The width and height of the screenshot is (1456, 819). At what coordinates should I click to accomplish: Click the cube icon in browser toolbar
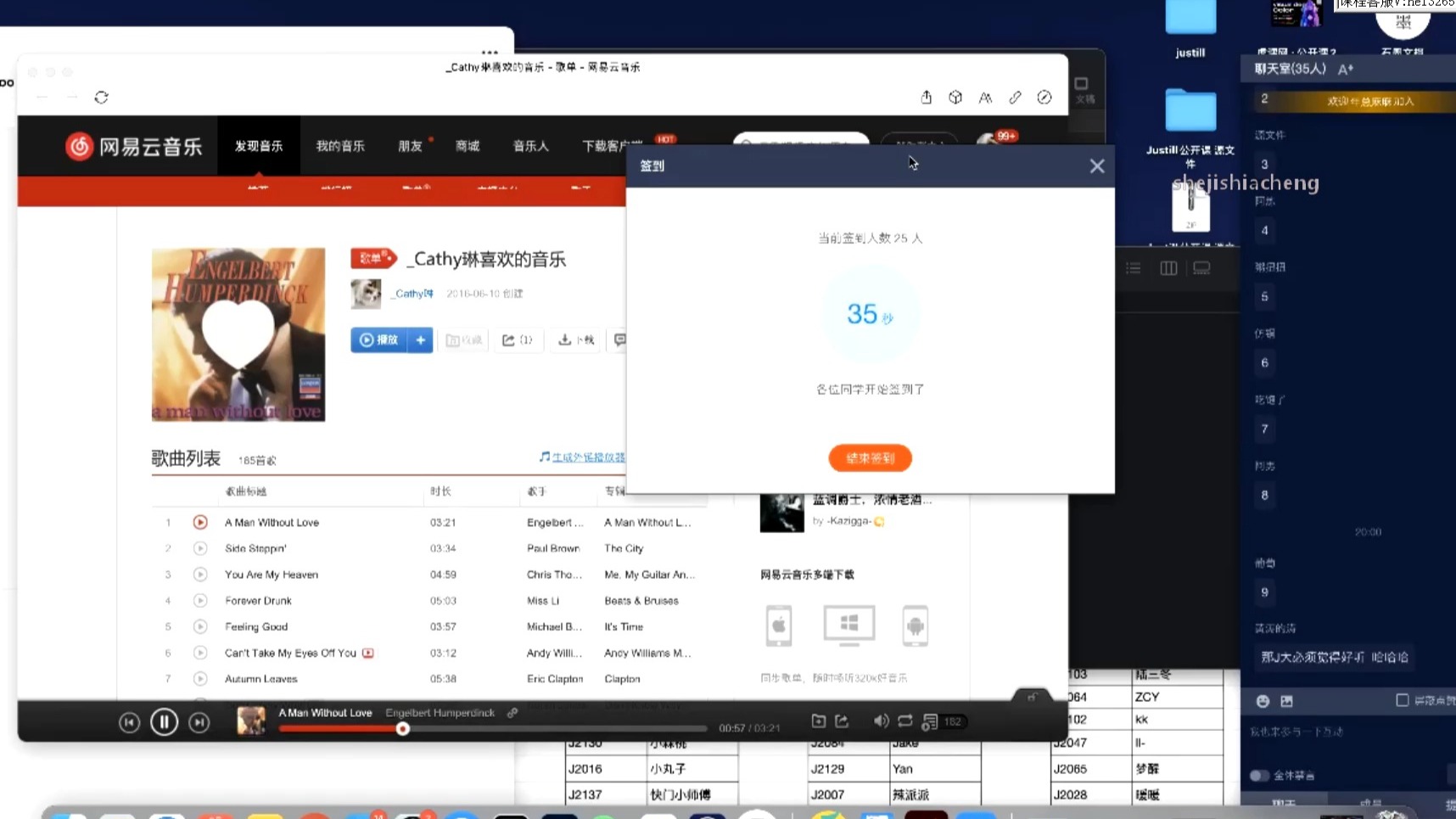(x=955, y=98)
